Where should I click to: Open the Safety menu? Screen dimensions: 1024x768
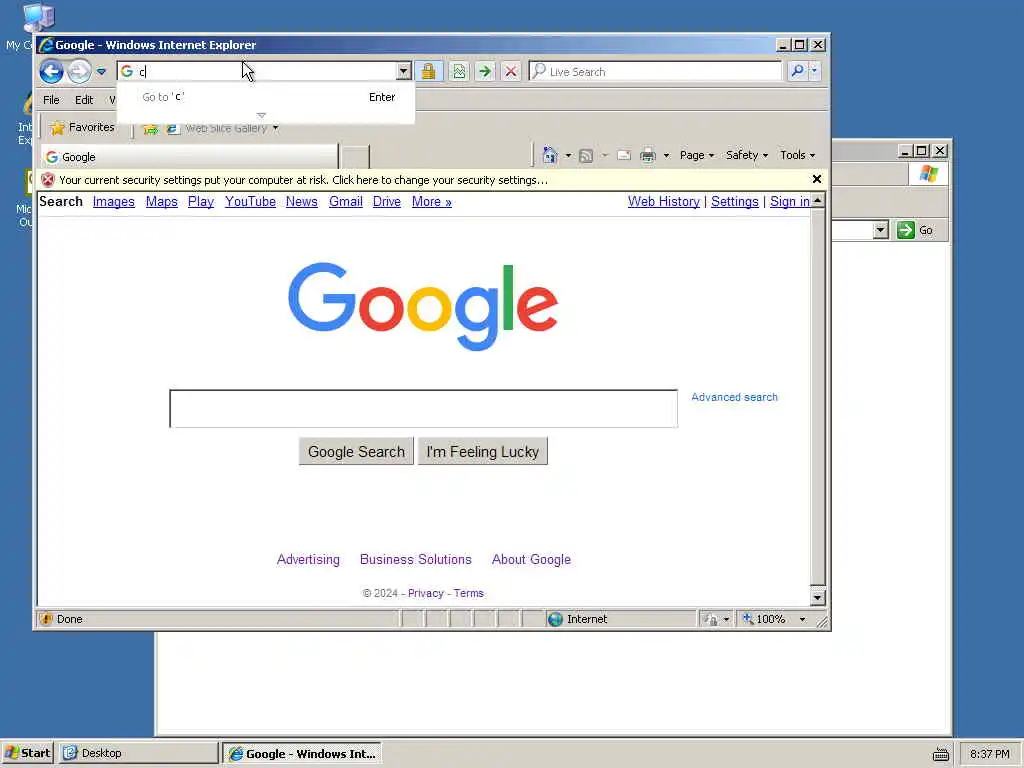747,155
